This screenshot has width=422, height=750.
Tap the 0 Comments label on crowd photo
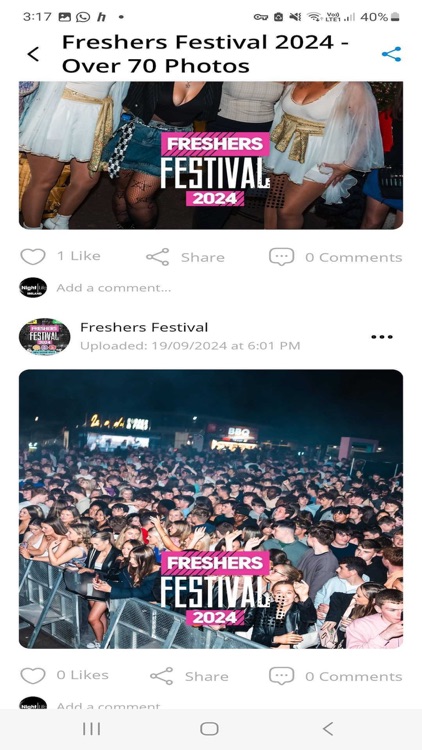pos(354,676)
